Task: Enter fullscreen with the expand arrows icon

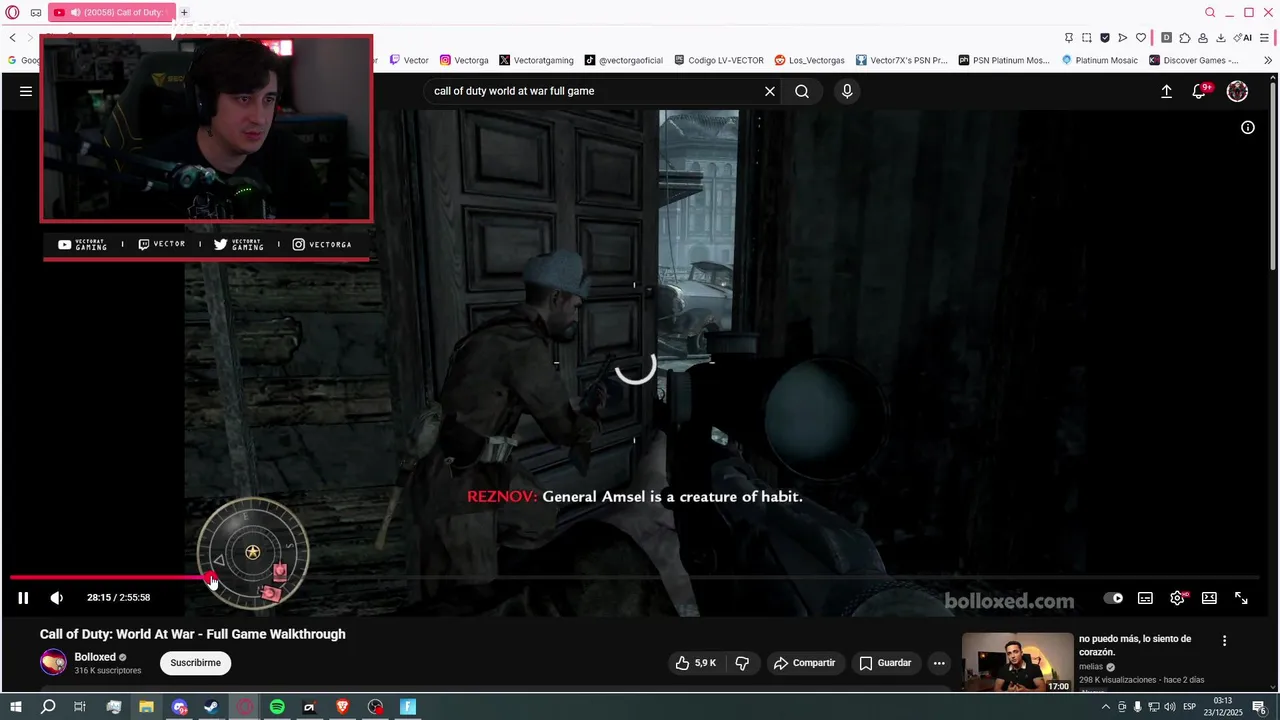Action: [1241, 598]
